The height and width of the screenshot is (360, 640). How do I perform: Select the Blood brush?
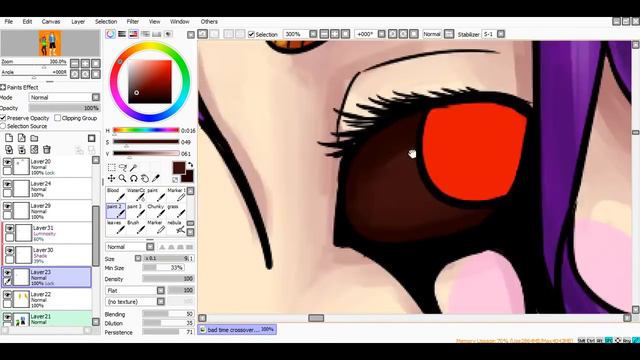tap(116, 195)
